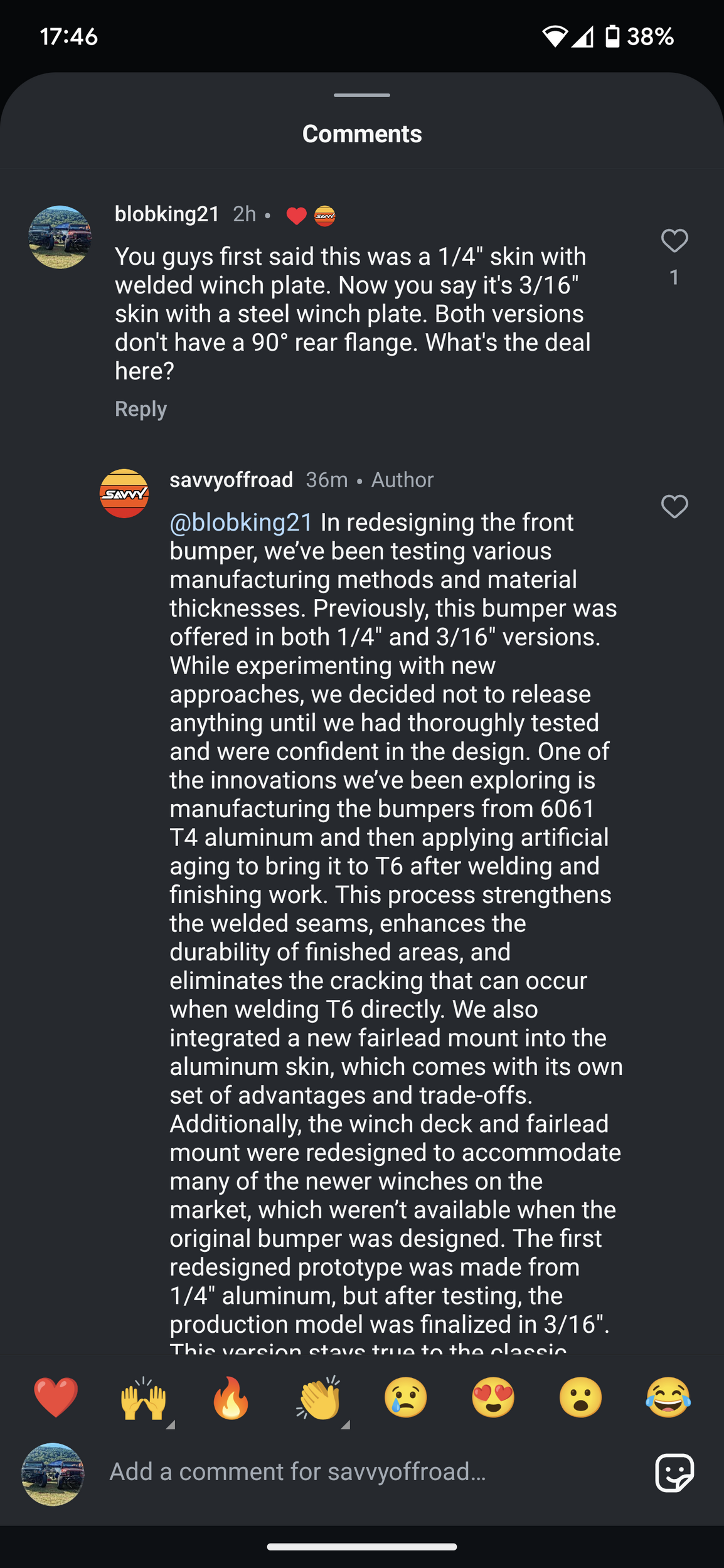Image resolution: width=724 pixels, height=1568 pixels.
Task: Send the fire emoji reaction
Action: pos(230,1397)
